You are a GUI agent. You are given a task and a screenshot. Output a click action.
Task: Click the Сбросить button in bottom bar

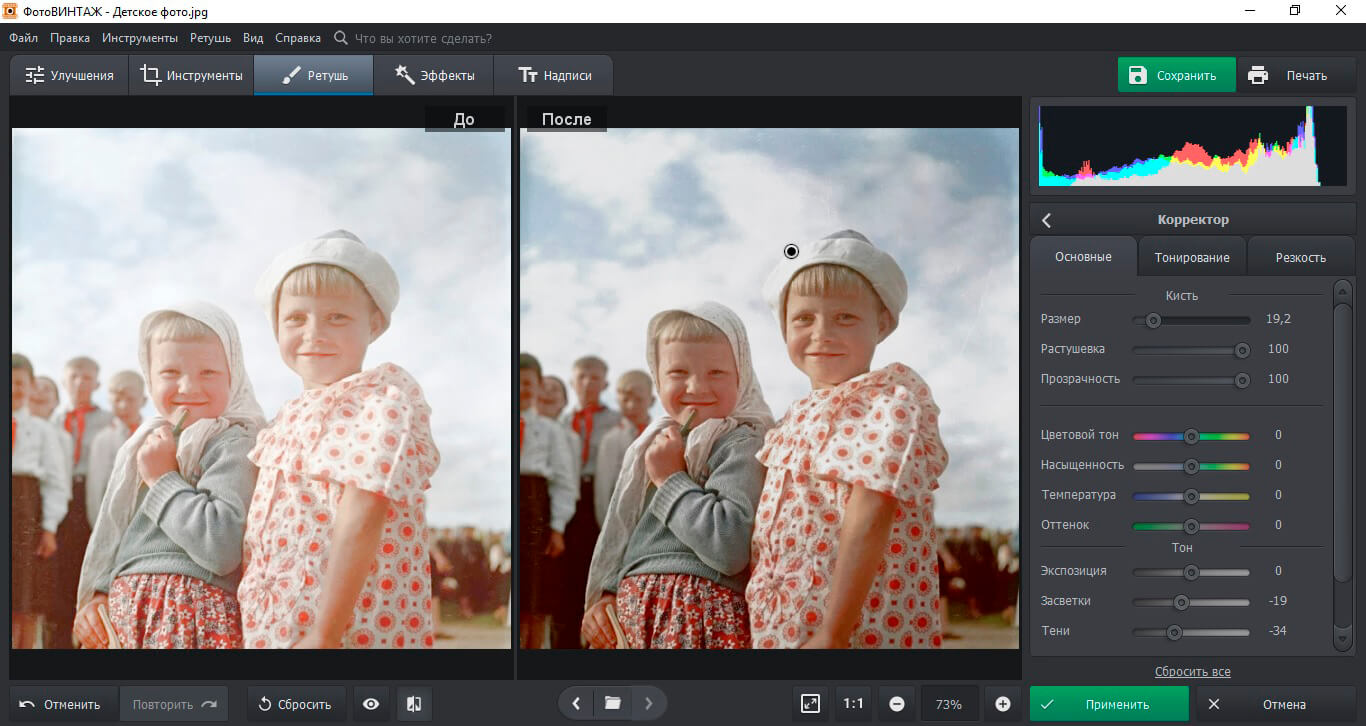point(296,704)
